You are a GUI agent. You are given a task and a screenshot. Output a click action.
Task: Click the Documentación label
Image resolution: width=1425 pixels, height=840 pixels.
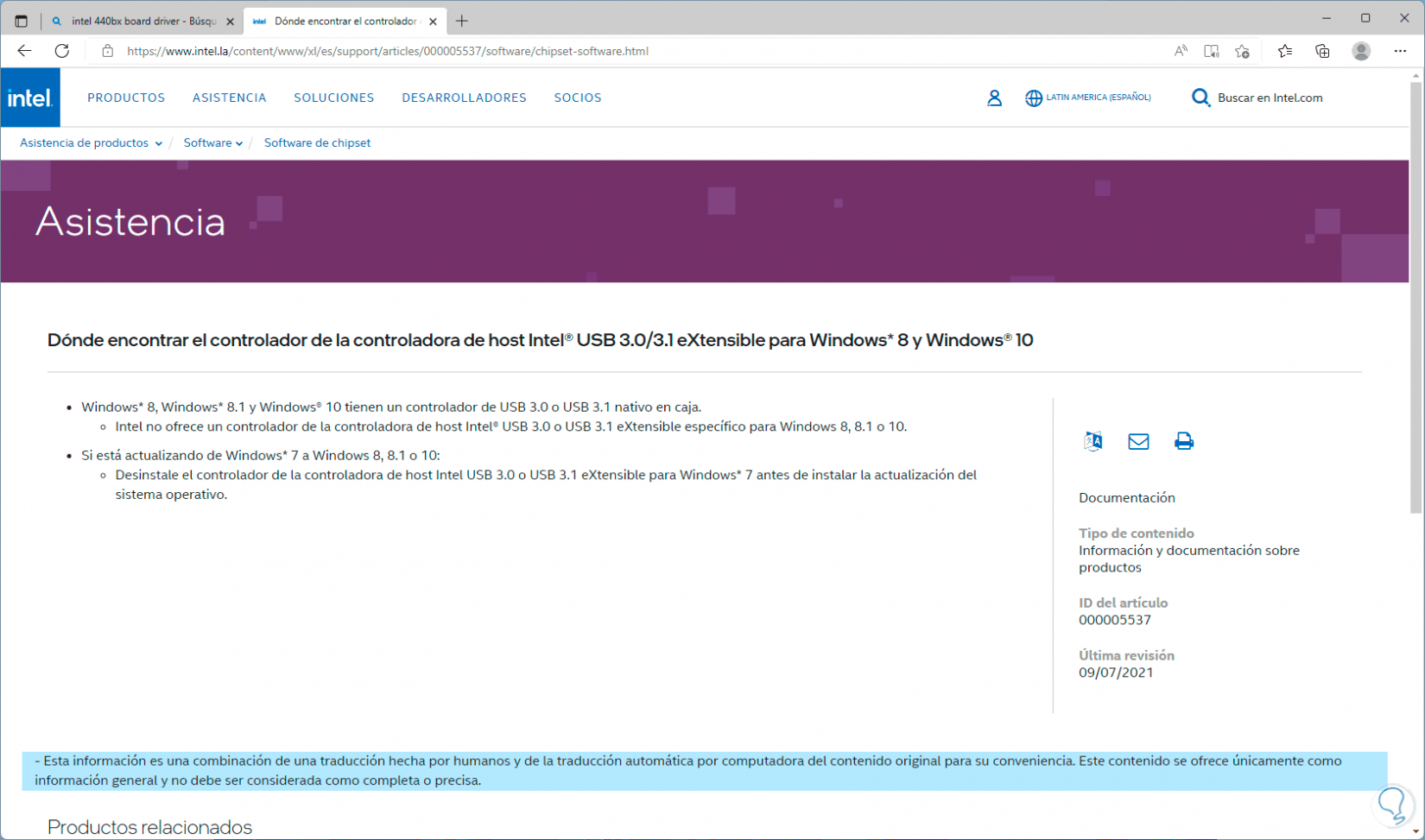click(1126, 497)
